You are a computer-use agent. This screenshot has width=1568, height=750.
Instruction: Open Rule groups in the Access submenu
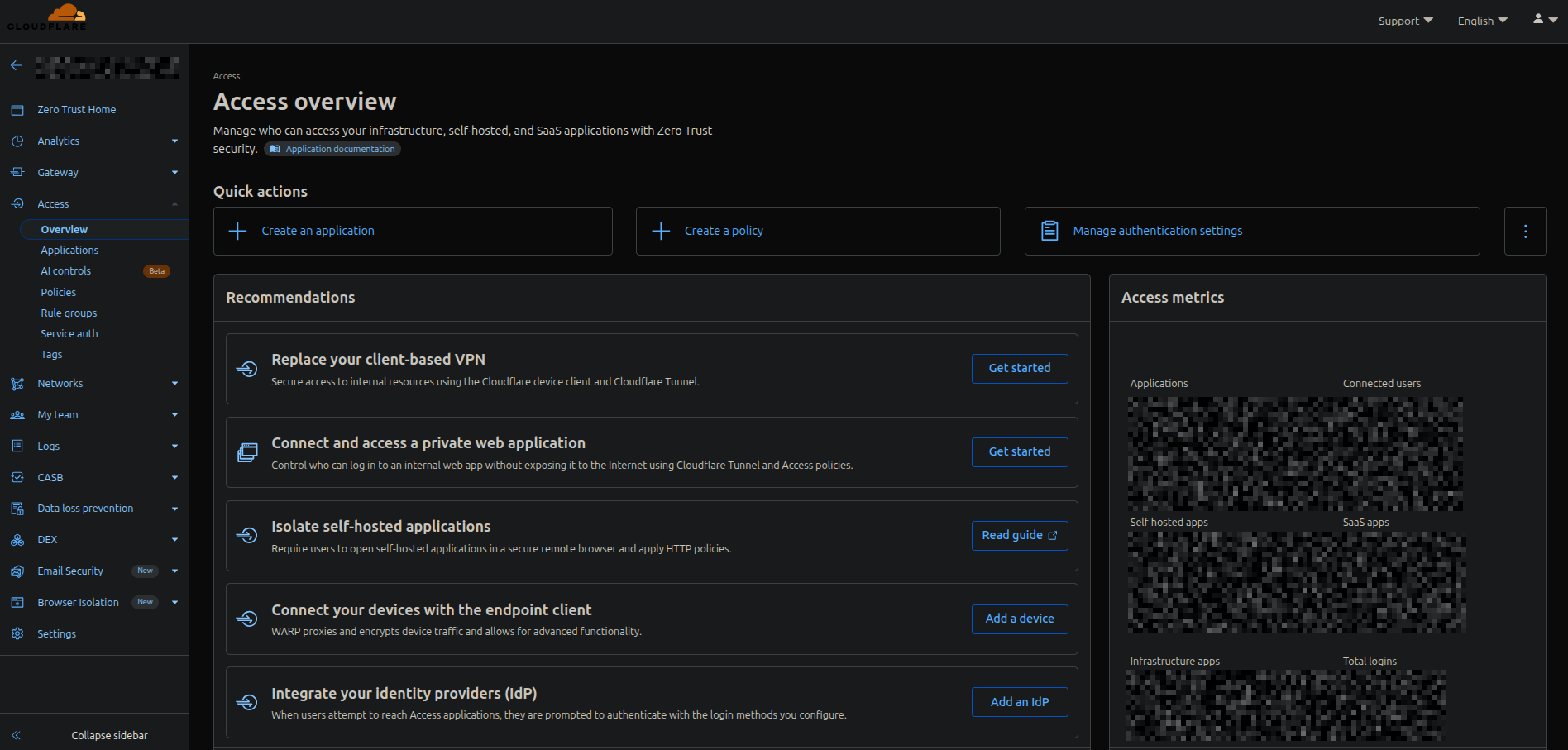point(69,313)
